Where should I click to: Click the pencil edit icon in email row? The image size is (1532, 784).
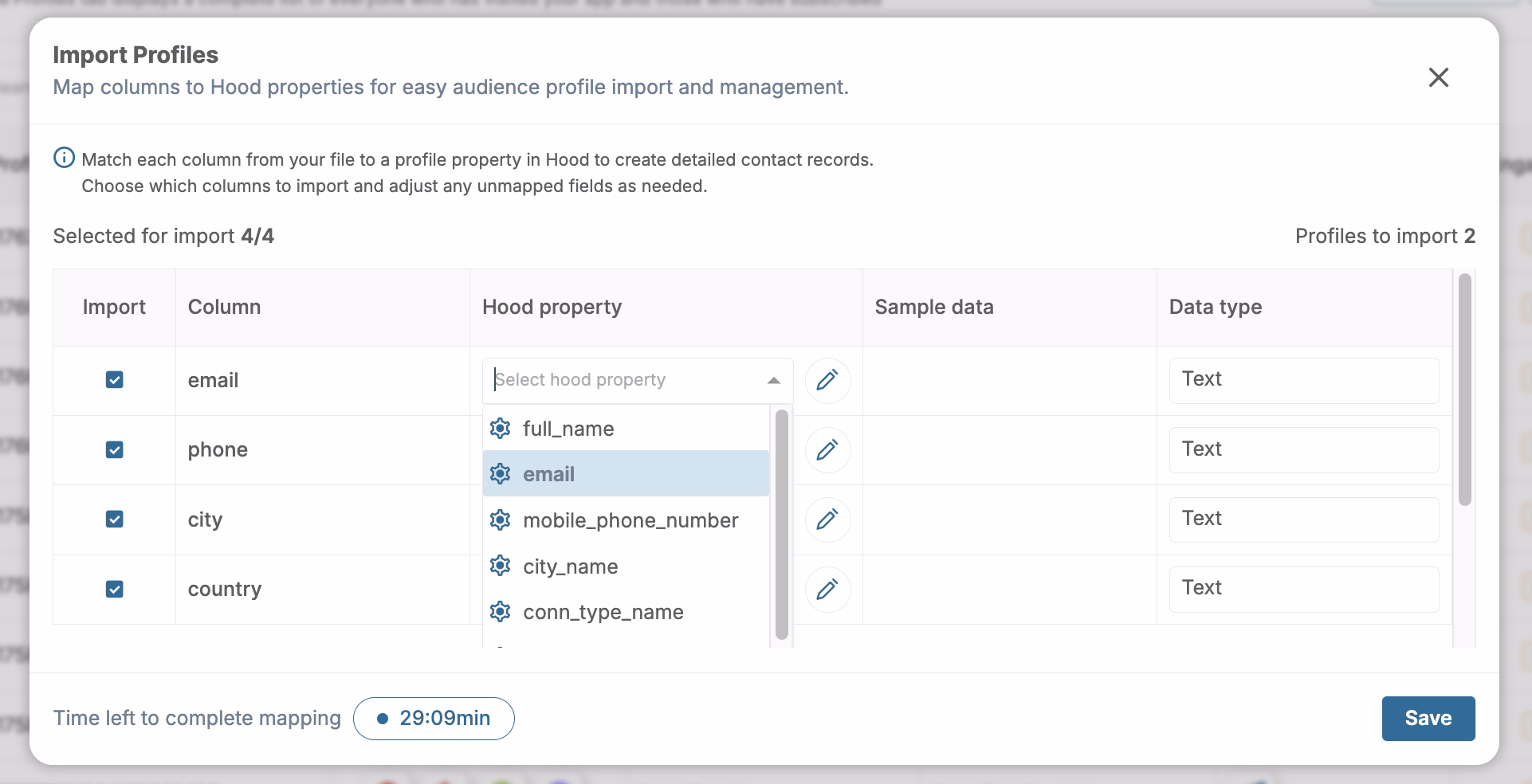827,380
